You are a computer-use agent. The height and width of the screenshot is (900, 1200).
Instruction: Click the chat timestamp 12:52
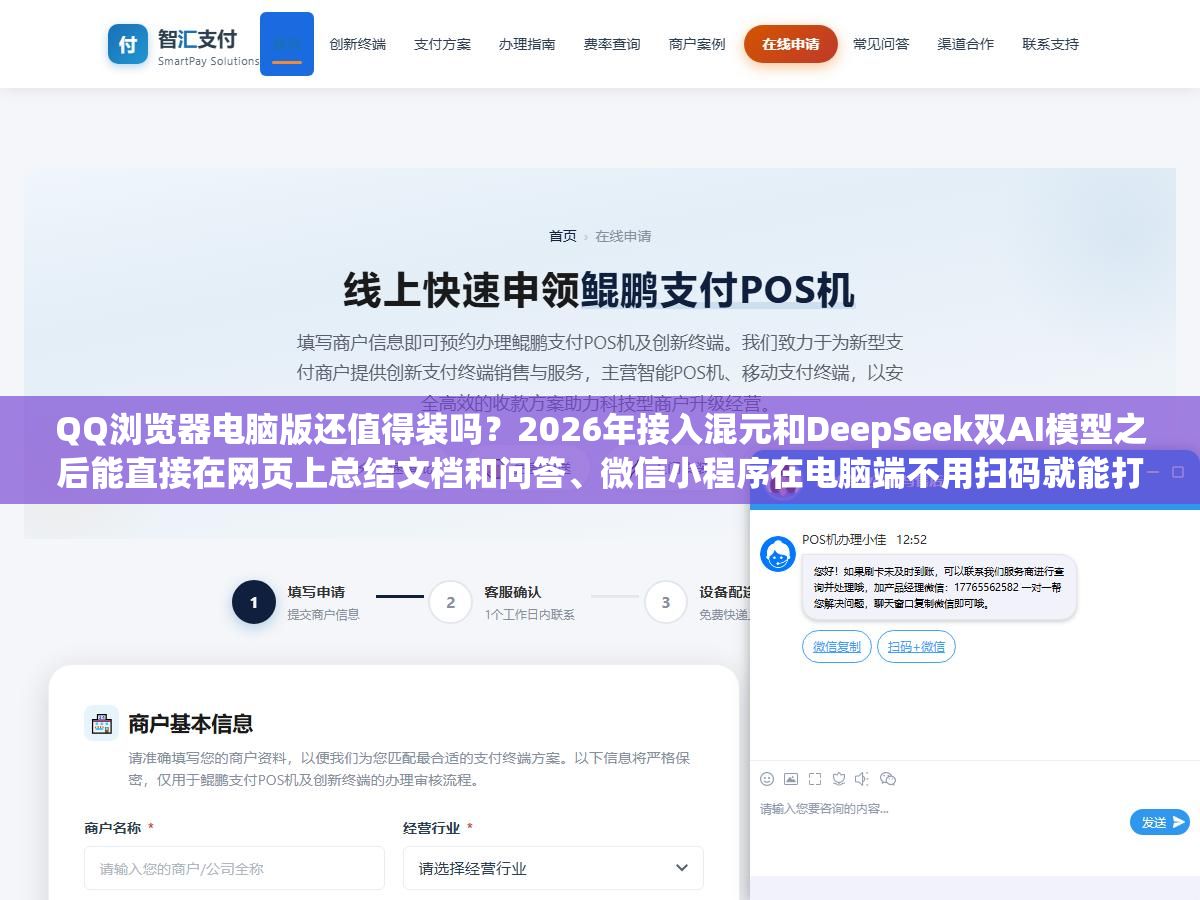pyautogui.click(x=911, y=539)
